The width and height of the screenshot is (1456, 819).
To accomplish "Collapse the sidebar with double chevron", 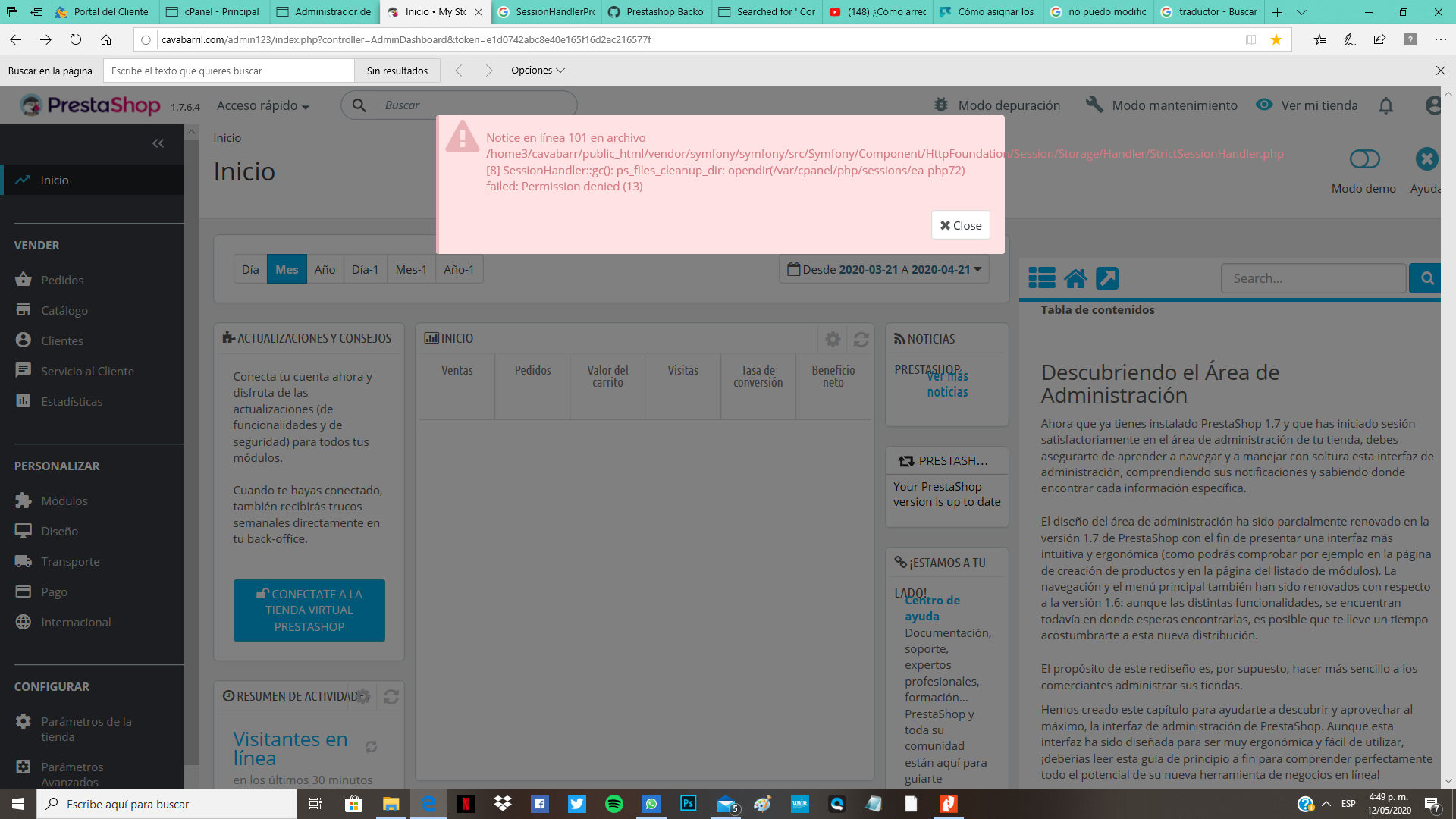I will coord(158,143).
